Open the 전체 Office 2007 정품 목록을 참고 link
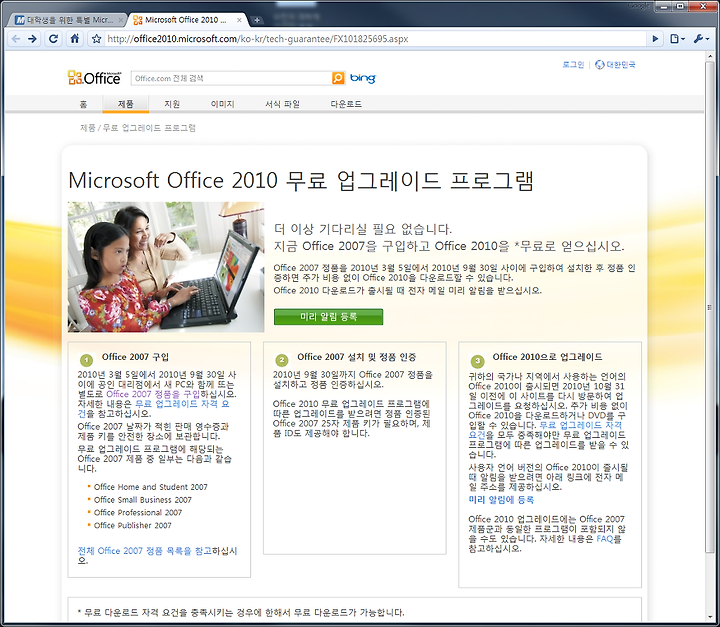 point(144,550)
